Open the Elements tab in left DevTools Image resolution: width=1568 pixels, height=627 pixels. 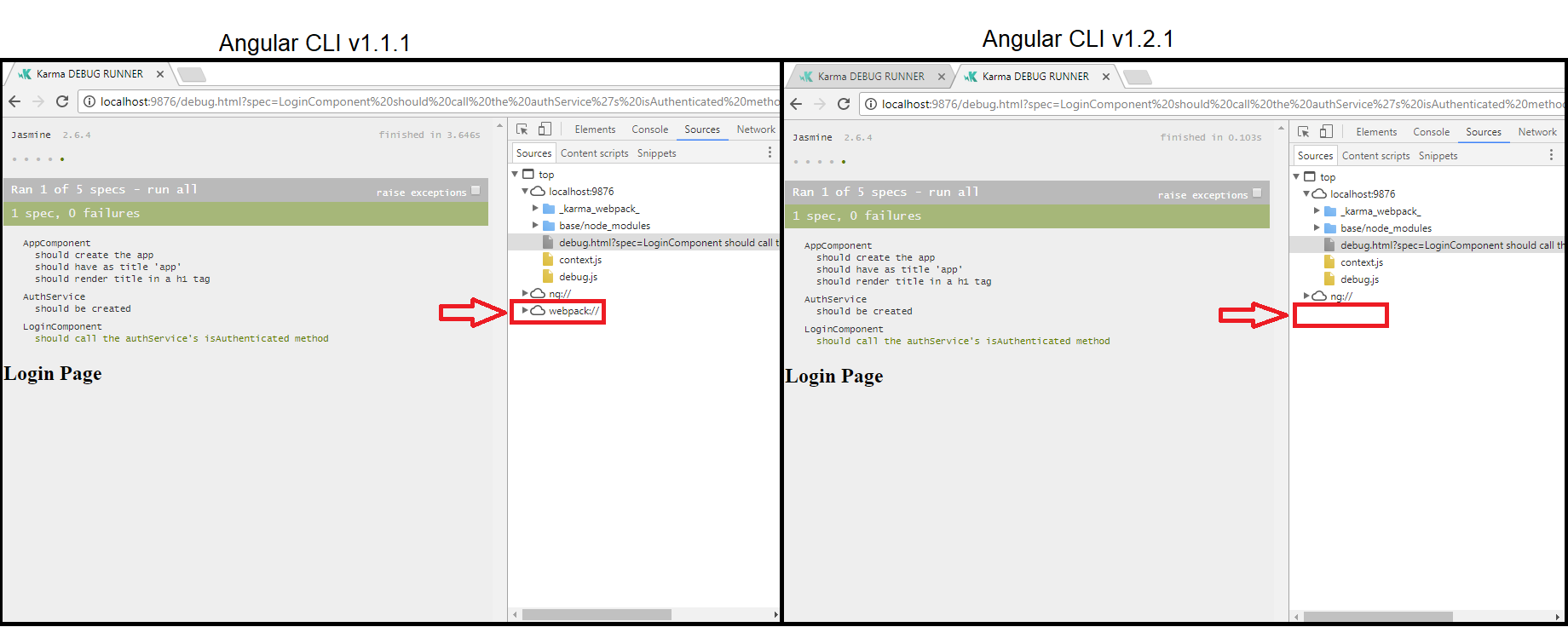595,129
